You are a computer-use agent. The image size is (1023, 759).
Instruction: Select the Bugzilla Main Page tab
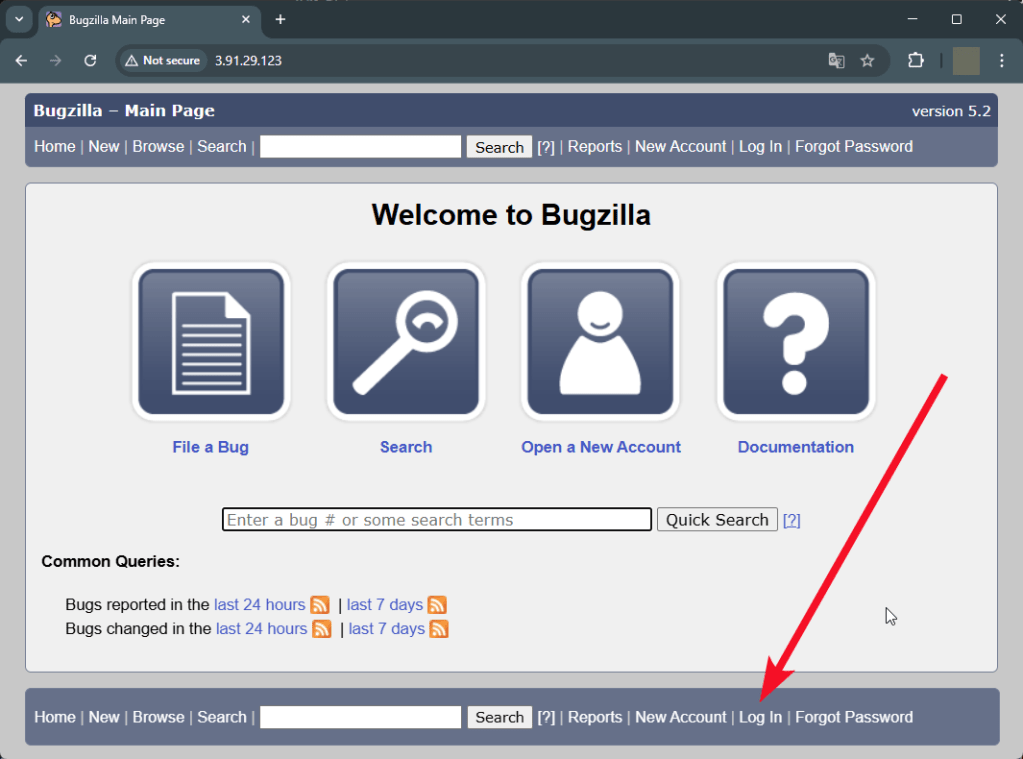coord(140,20)
